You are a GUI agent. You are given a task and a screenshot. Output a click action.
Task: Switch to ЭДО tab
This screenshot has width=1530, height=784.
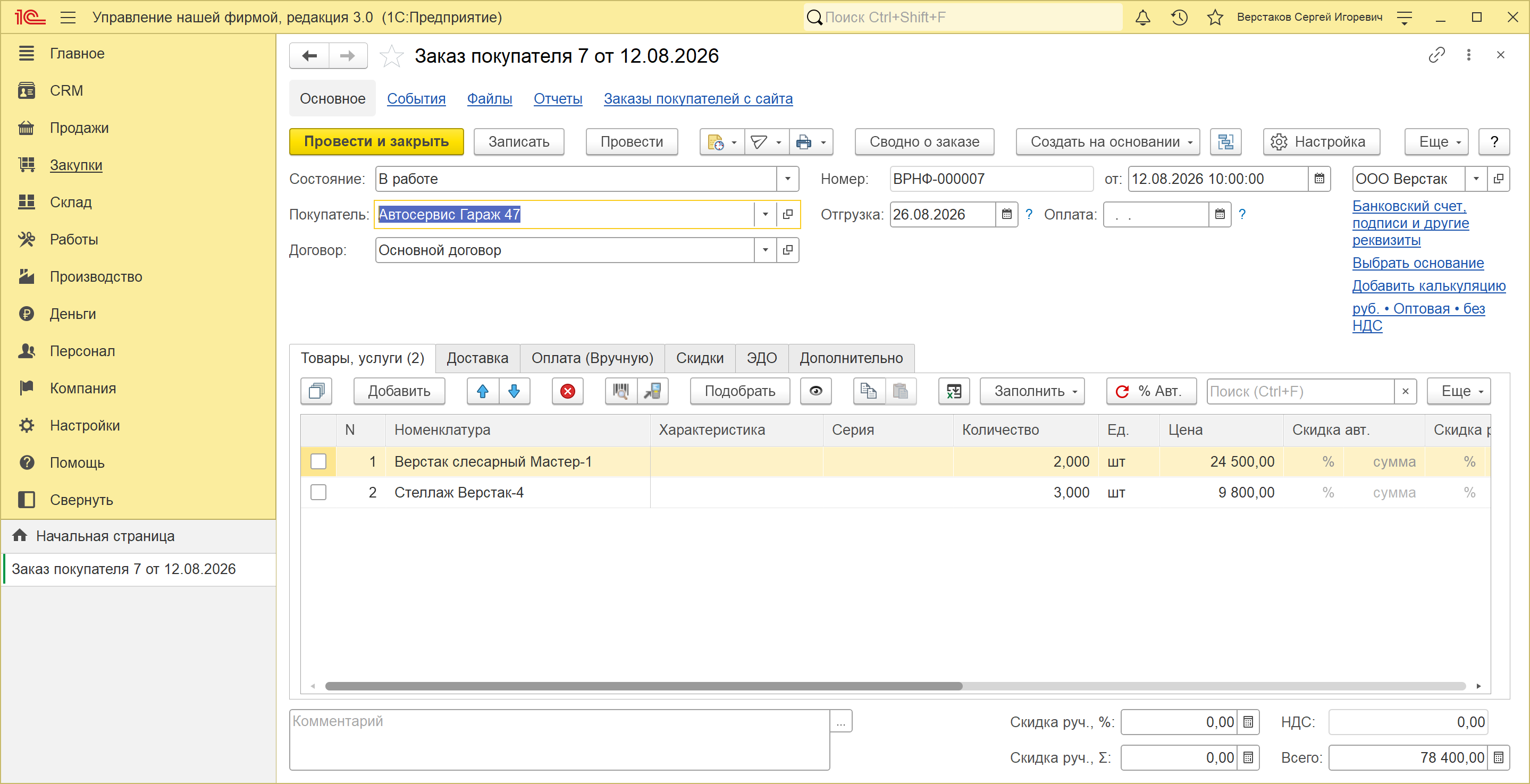(x=762, y=358)
